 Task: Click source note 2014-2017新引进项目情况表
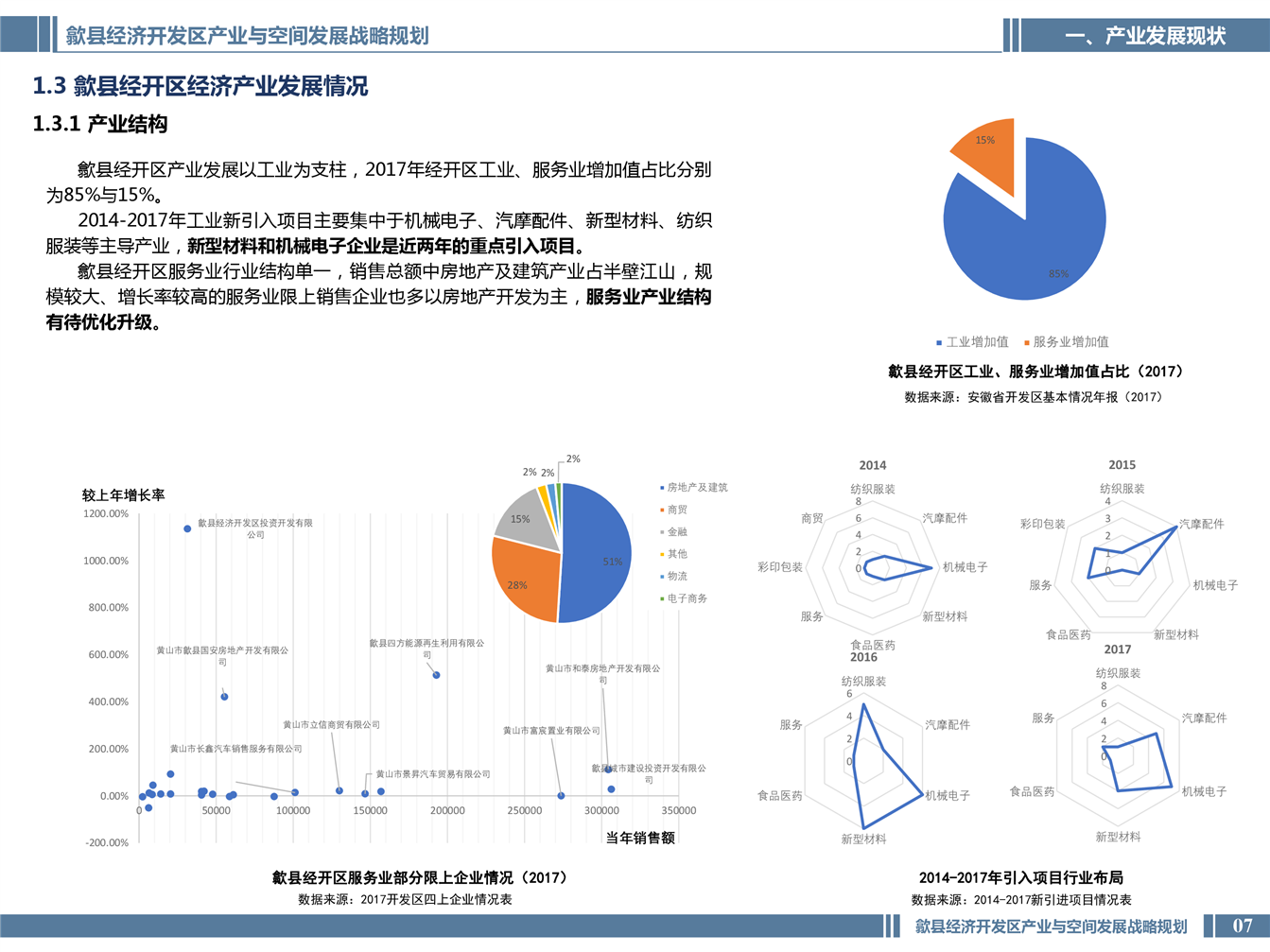[x=1052, y=900]
